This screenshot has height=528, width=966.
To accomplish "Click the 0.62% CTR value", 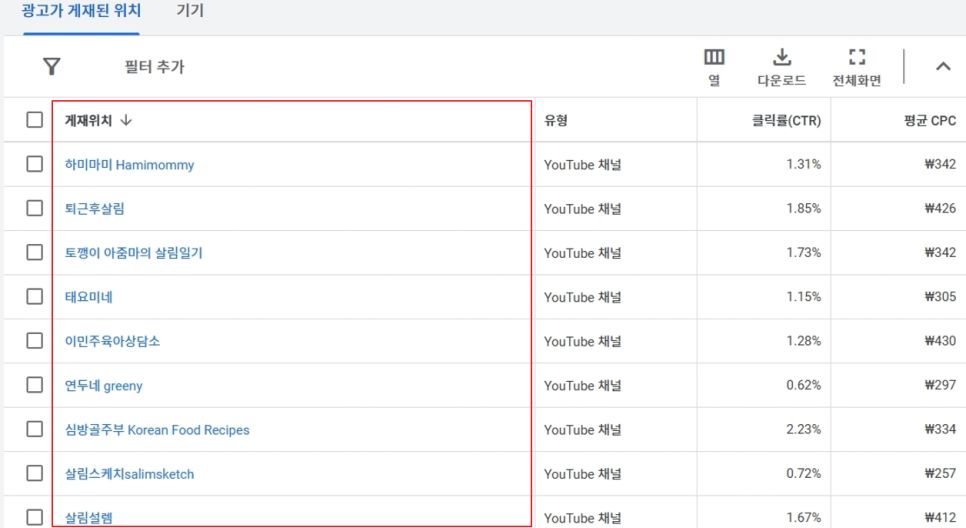I will (803, 385).
